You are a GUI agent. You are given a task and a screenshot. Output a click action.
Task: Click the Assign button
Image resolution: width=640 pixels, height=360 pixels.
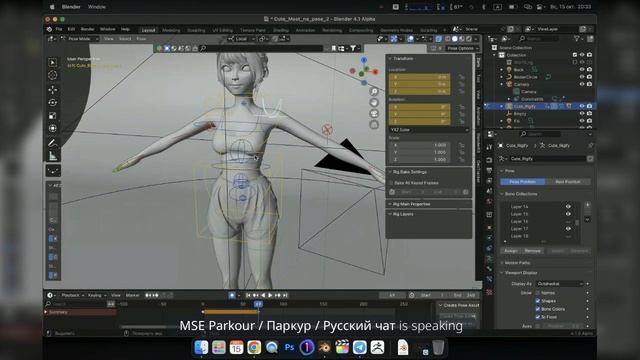coord(511,251)
